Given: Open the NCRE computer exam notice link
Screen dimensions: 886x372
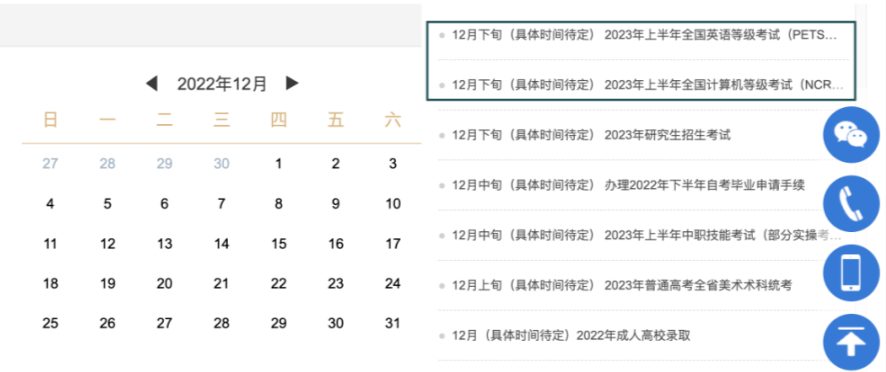Looking at the screenshot, I should [648, 85].
